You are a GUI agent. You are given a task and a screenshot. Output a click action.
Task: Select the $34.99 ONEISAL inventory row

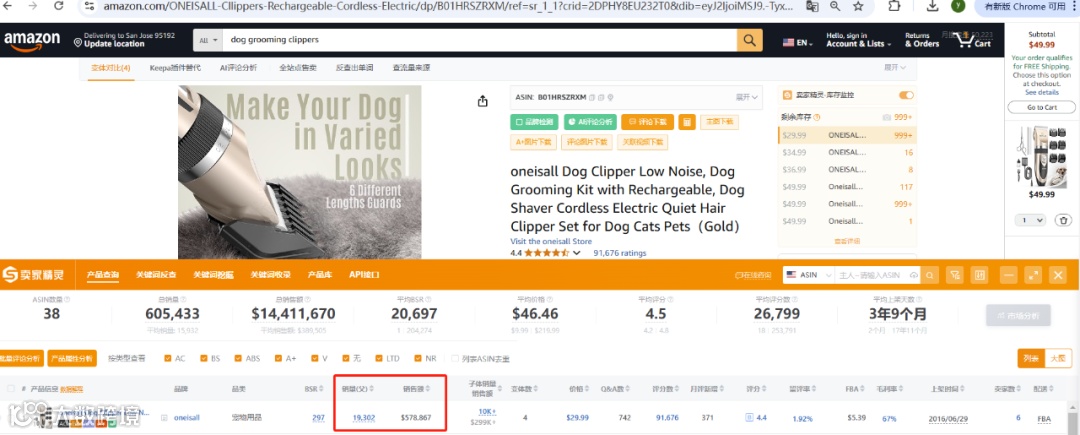[847, 152]
